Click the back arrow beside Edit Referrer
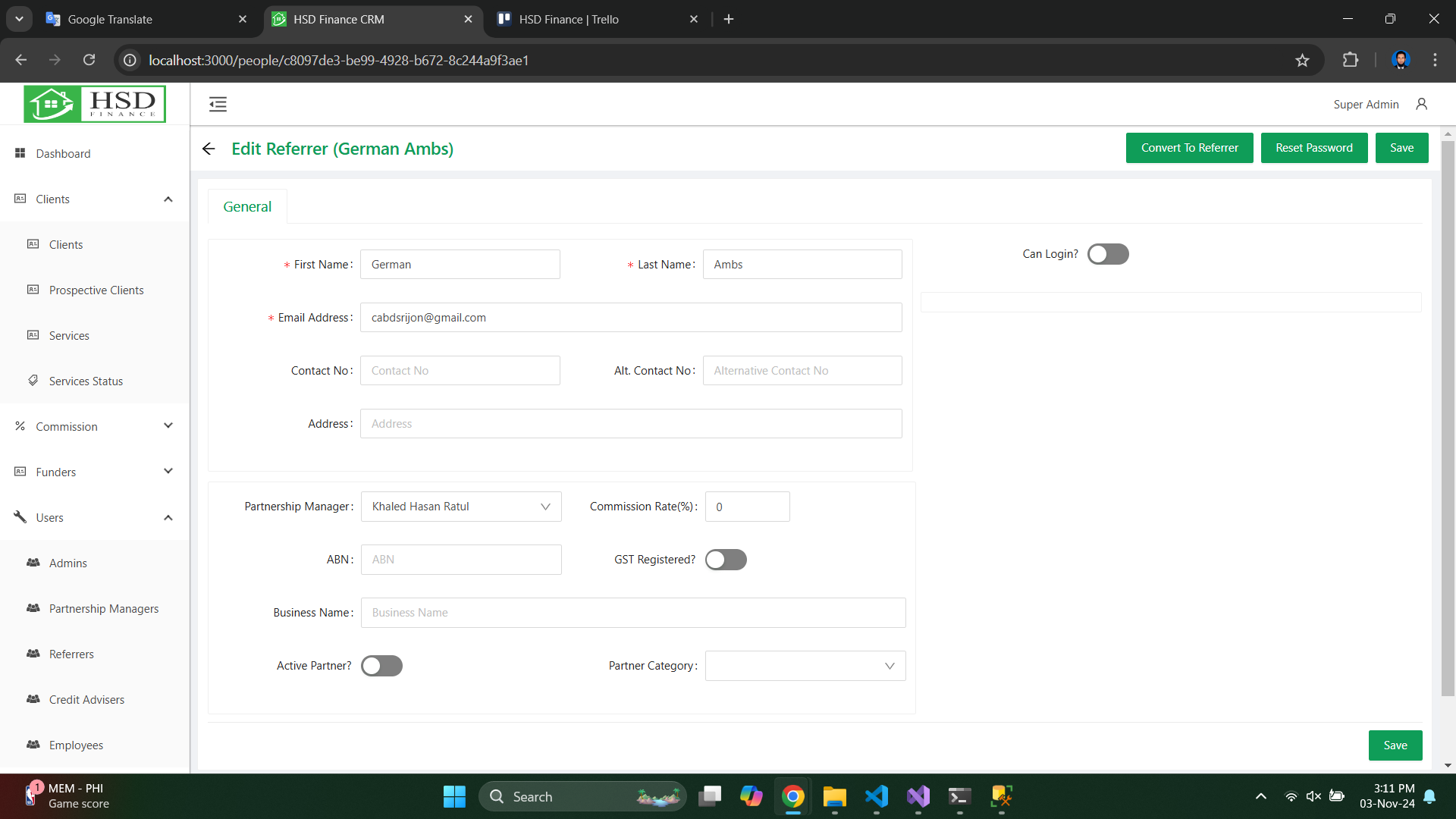 click(x=209, y=149)
